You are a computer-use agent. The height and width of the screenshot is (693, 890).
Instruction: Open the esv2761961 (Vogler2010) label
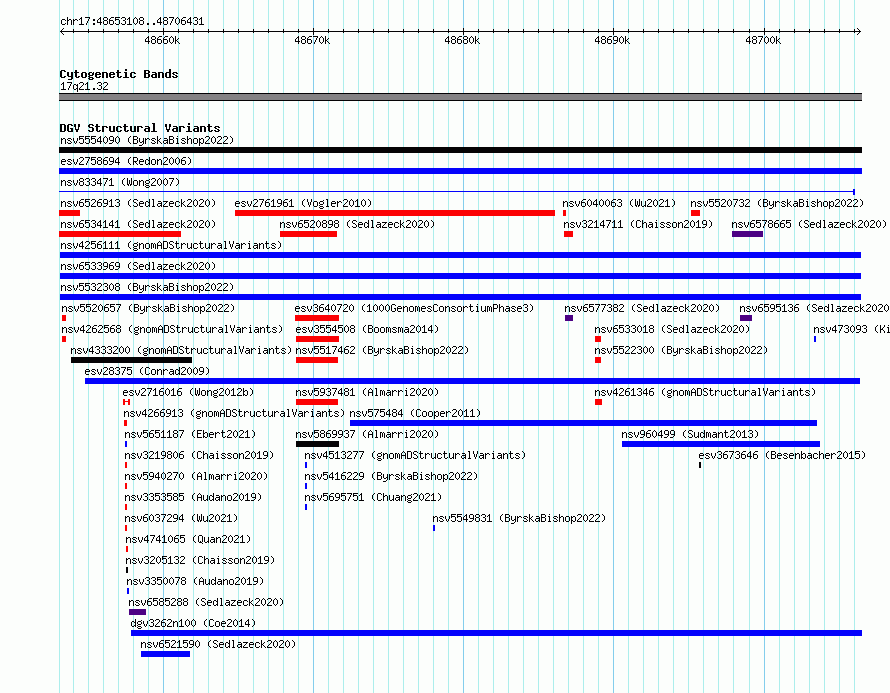303,203
